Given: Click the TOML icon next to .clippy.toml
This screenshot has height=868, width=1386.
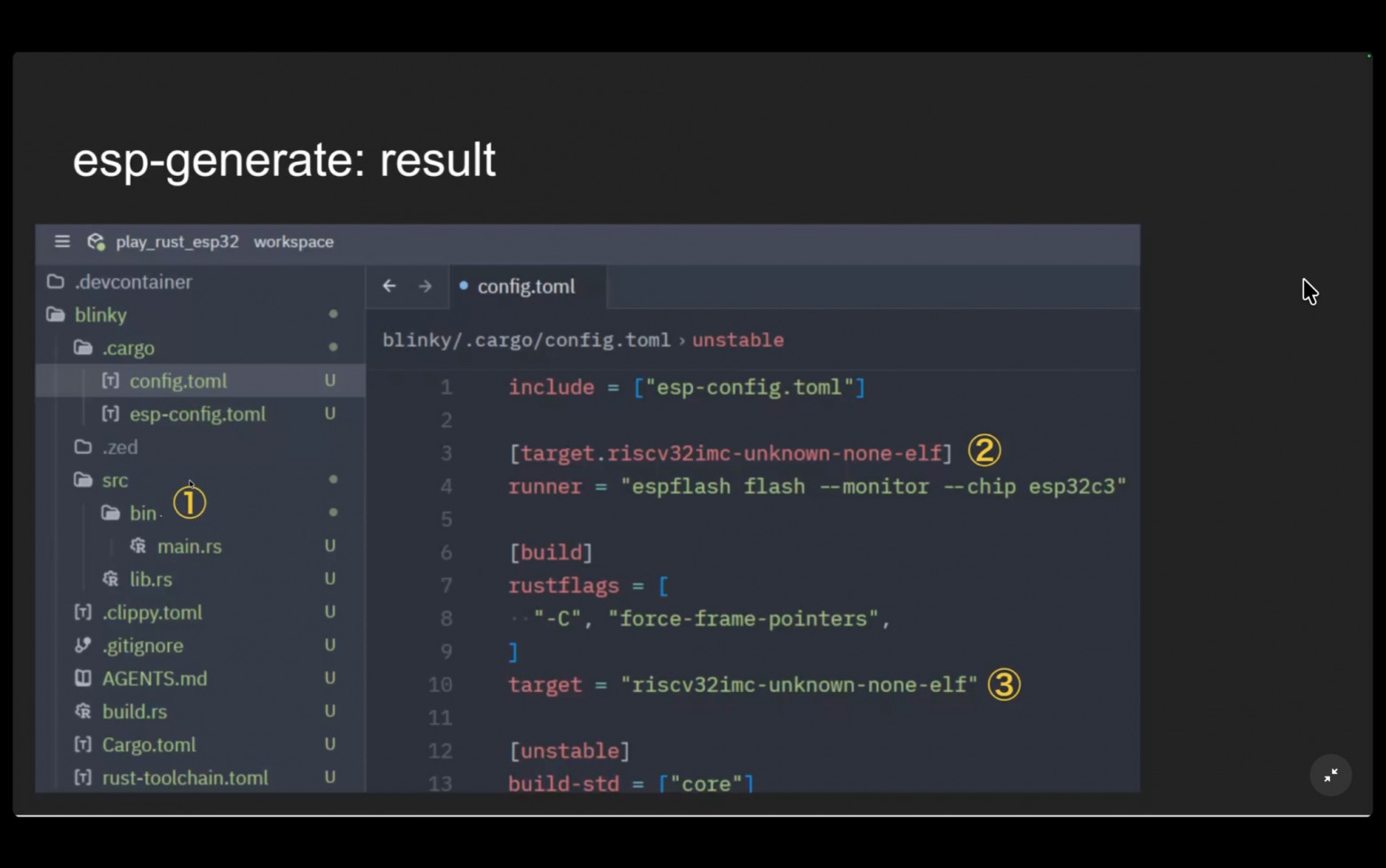Looking at the screenshot, I should click(x=83, y=612).
